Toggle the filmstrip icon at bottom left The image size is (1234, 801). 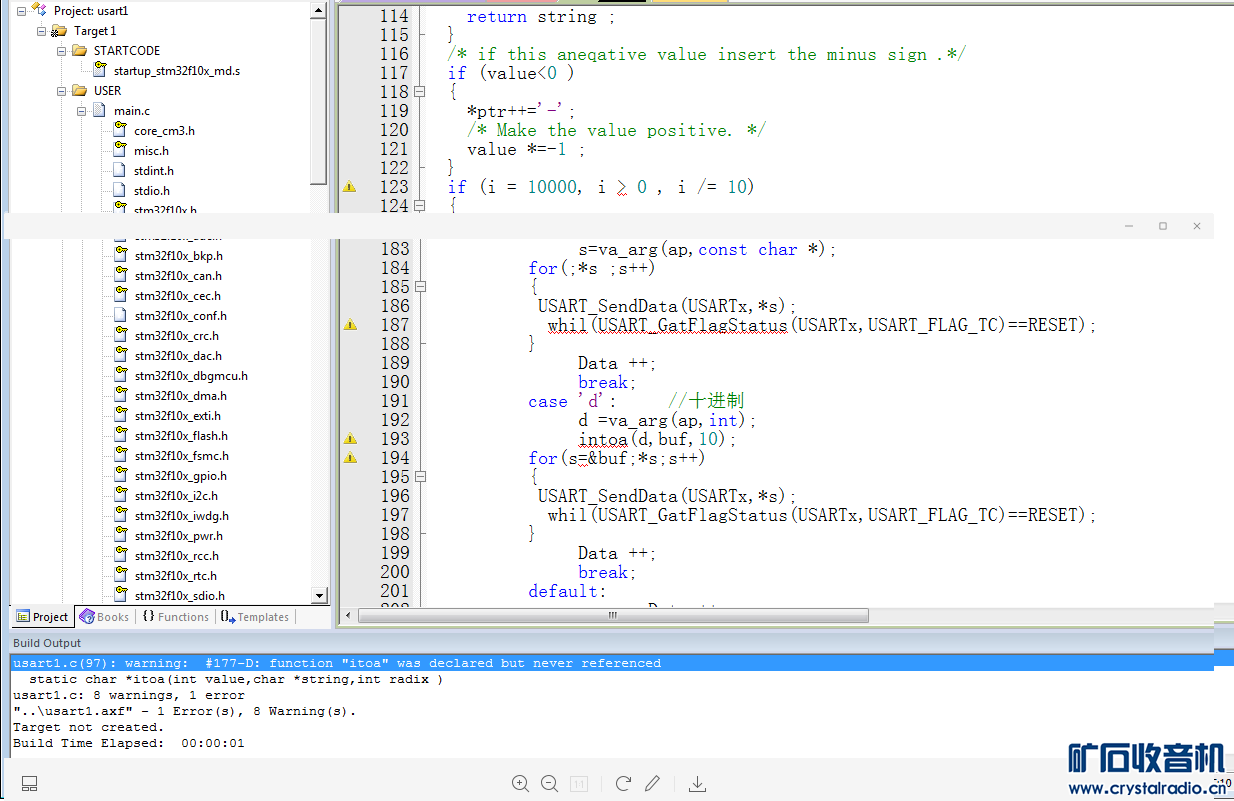[30, 784]
